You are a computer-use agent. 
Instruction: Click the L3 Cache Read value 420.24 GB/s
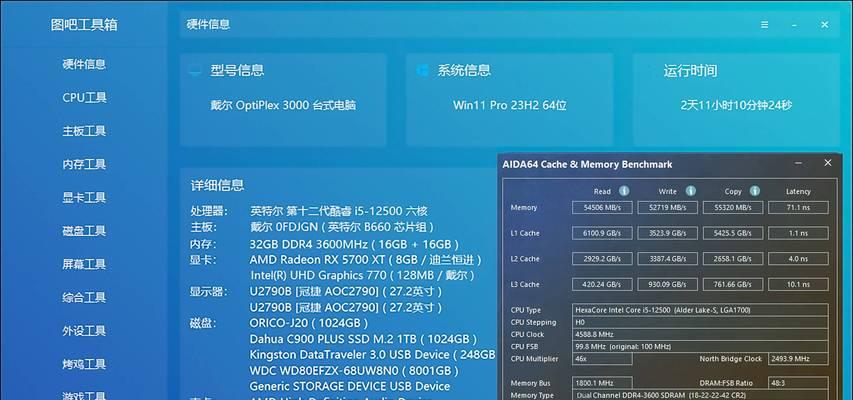[x=602, y=284]
